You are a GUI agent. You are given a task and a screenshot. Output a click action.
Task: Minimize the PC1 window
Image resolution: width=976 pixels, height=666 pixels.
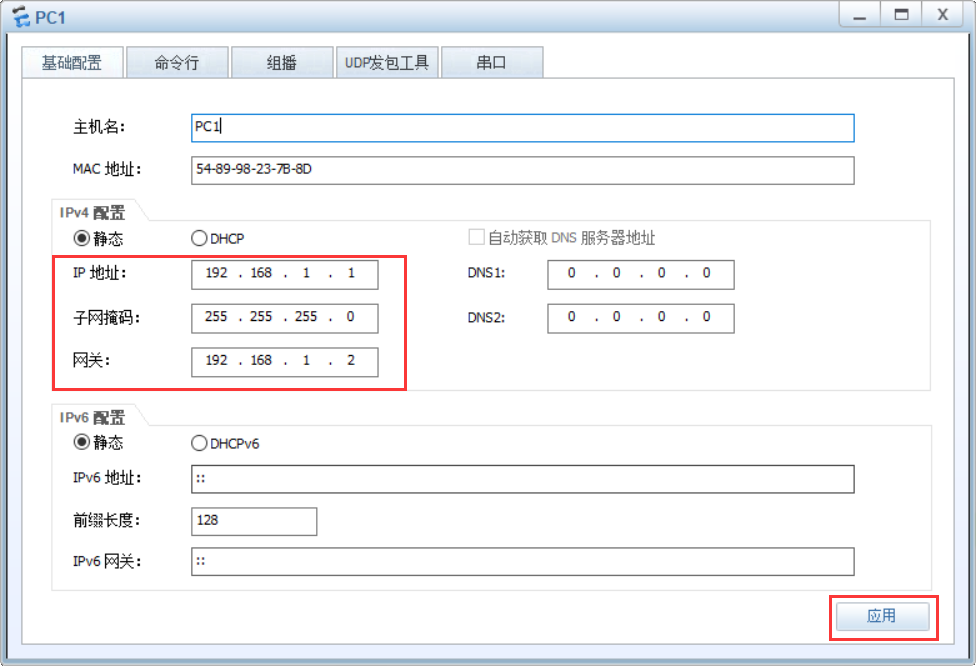tap(860, 15)
